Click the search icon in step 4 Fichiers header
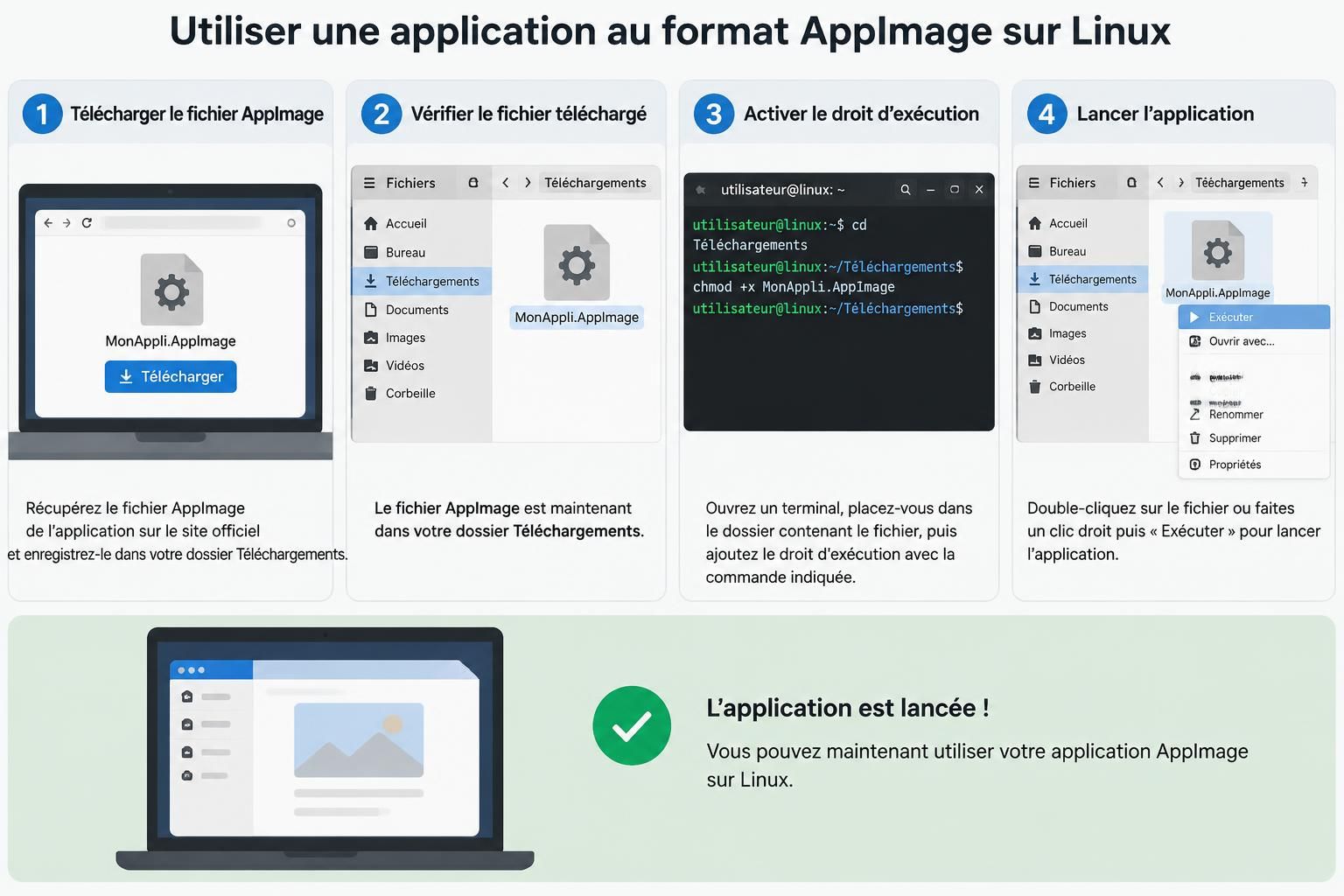 pyautogui.click(x=1131, y=183)
